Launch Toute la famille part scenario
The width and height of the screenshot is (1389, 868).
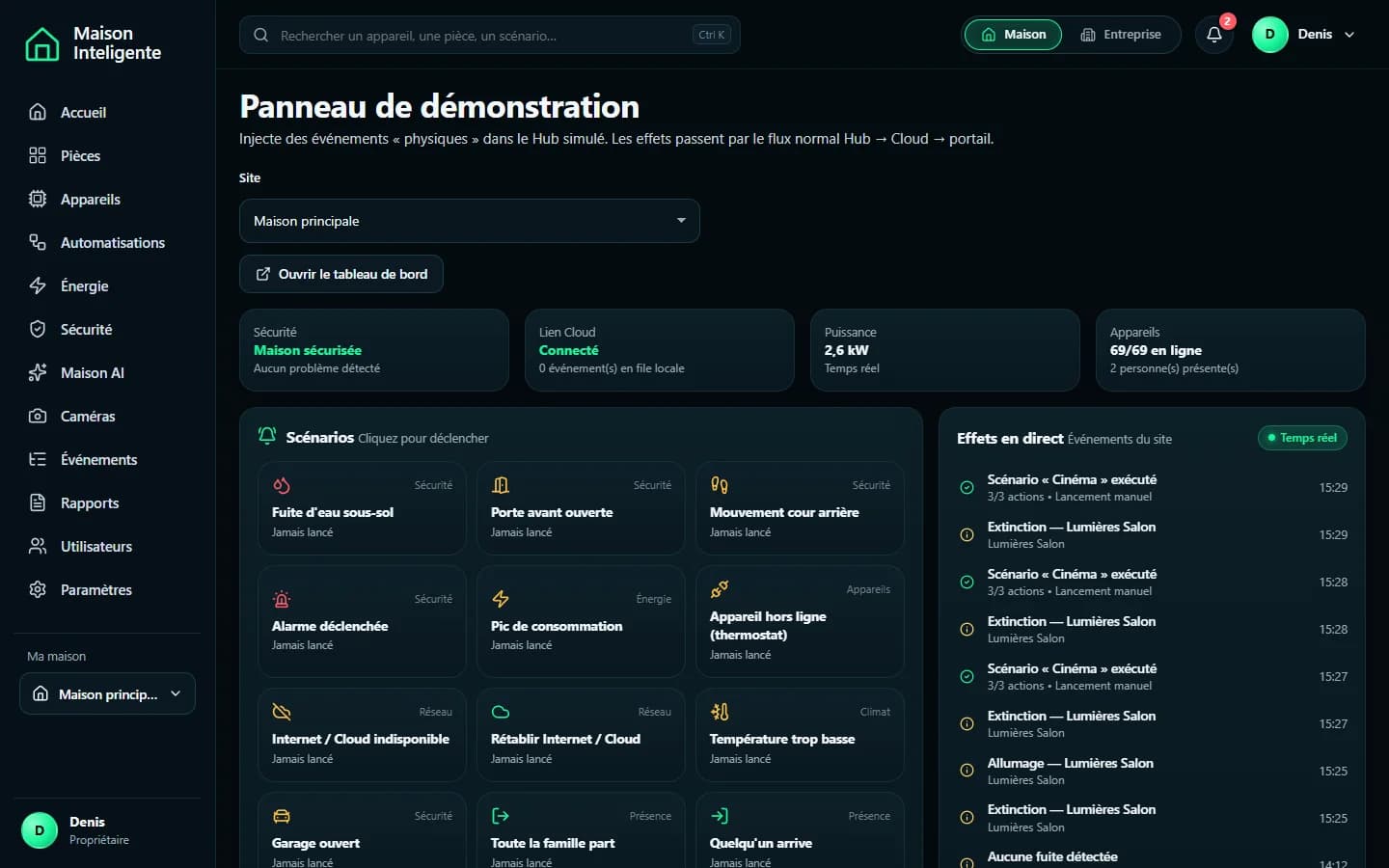click(581, 831)
